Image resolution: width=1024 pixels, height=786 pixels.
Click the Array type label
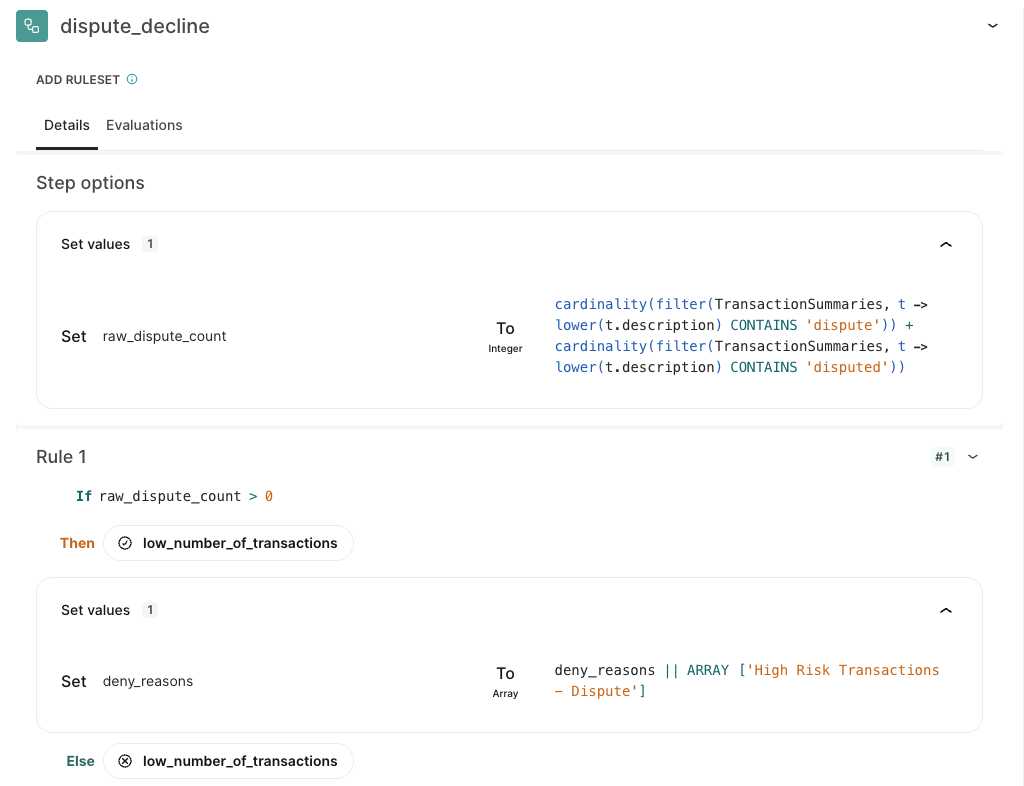(505, 693)
